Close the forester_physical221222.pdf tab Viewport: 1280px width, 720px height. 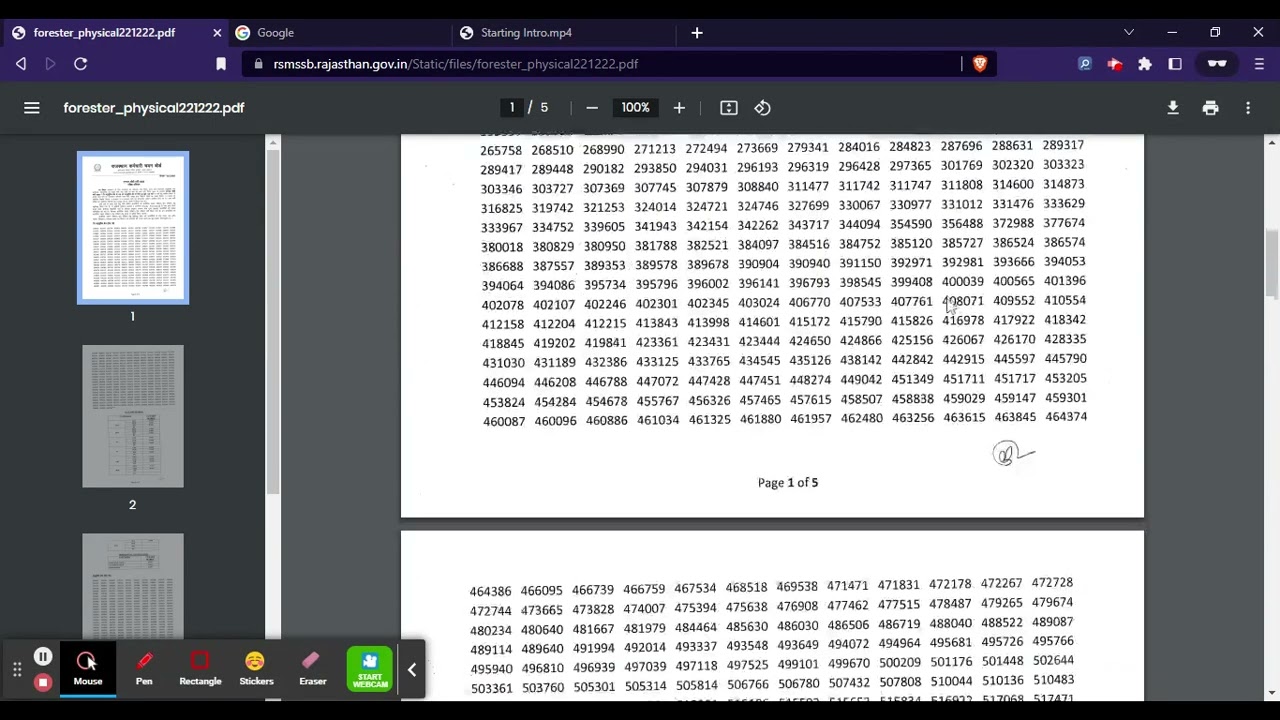tap(217, 33)
